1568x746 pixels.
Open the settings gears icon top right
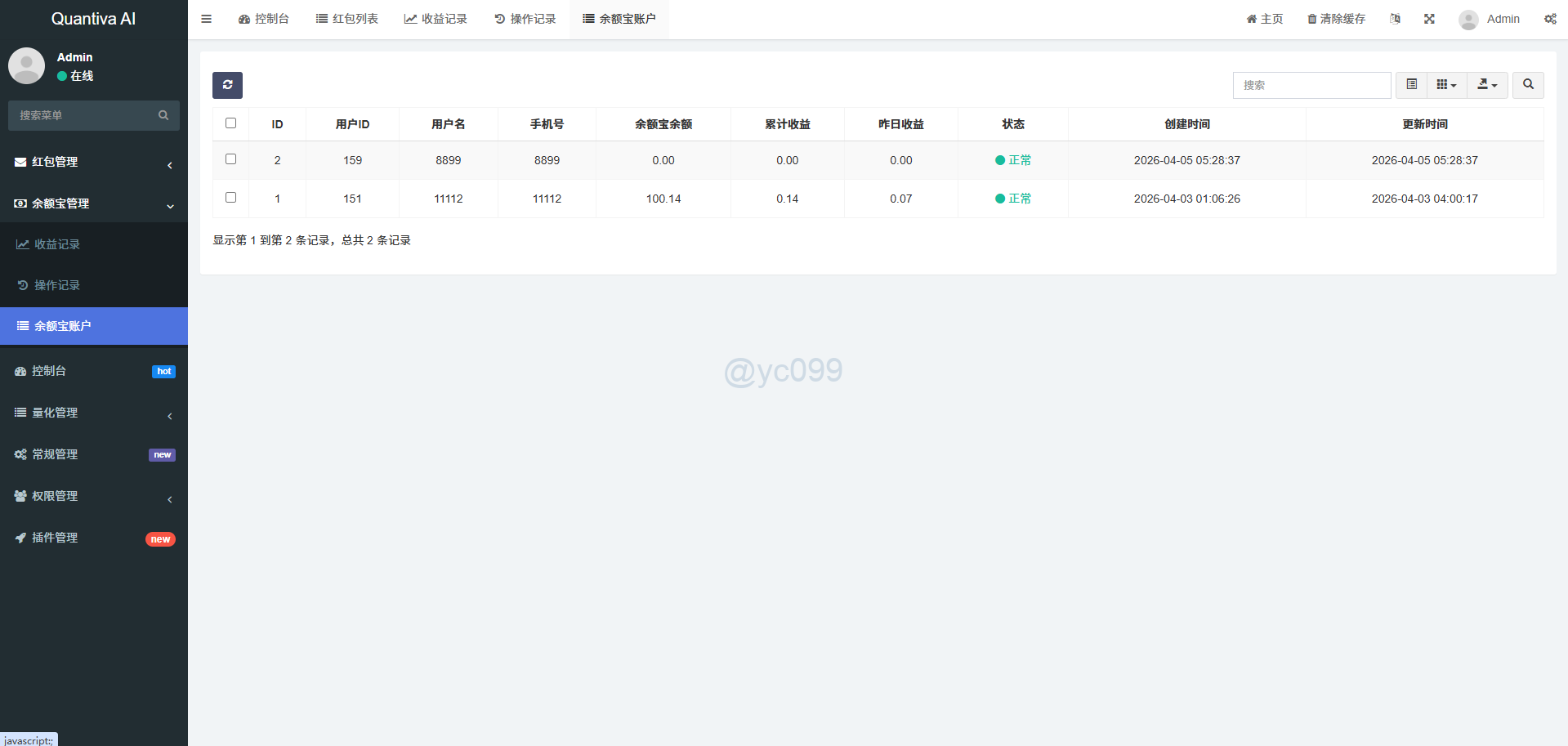point(1549,19)
